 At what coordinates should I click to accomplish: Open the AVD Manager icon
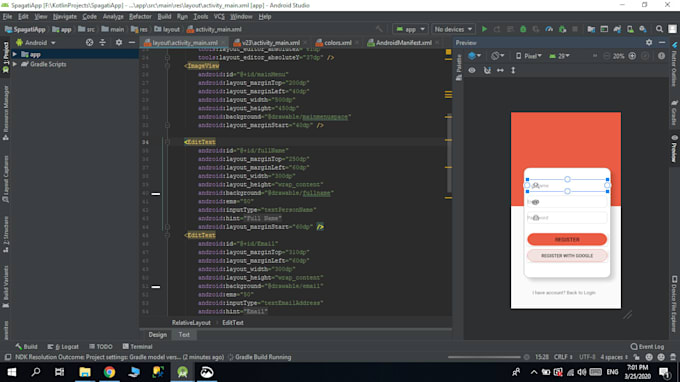coord(630,29)
